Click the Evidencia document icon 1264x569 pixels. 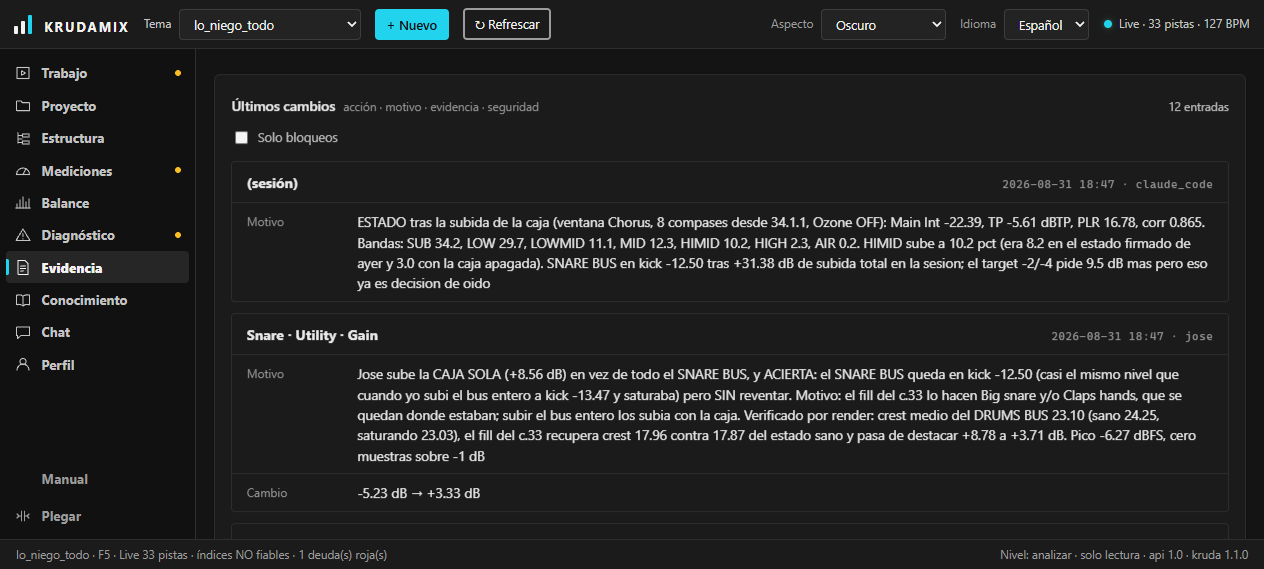[23, 268]
